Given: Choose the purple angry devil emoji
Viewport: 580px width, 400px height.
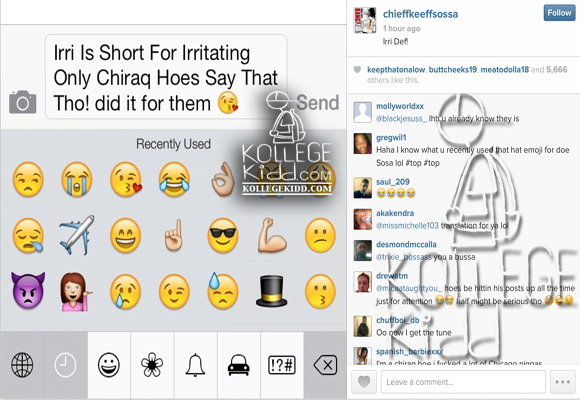Looking at the screenshot, I should click(x=28, y=291).
